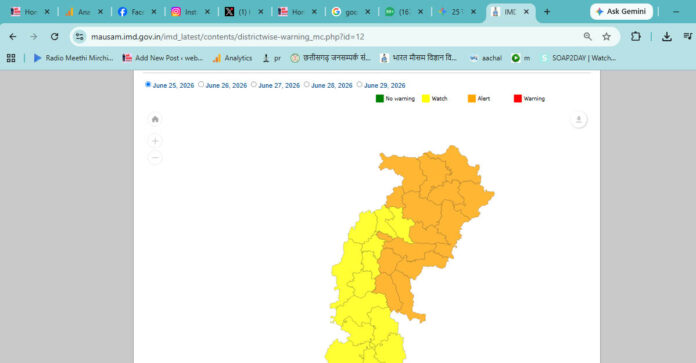View site information icon in address bar

tap(79, 37)
